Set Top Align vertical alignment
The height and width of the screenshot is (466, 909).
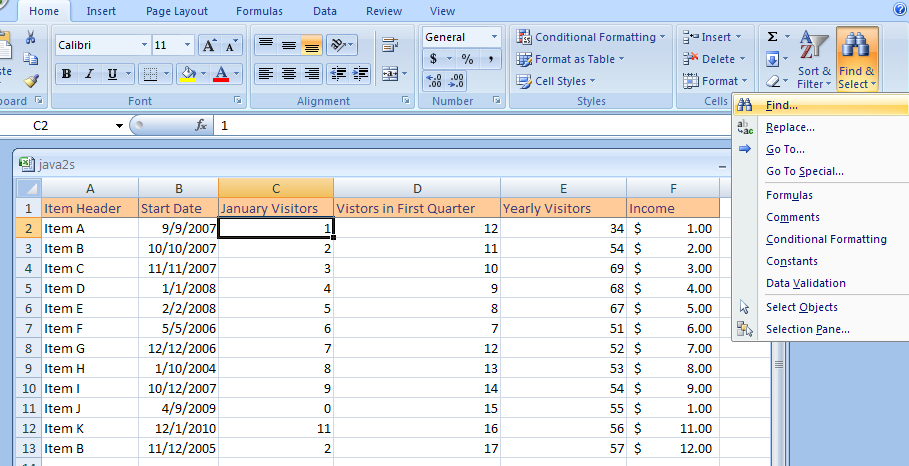(266, 45)
